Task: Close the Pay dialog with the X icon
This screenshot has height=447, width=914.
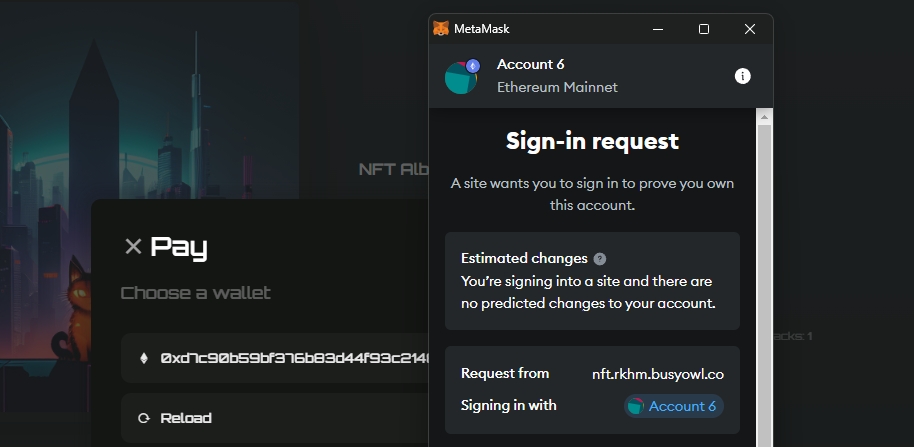Action: click(133, 246)
